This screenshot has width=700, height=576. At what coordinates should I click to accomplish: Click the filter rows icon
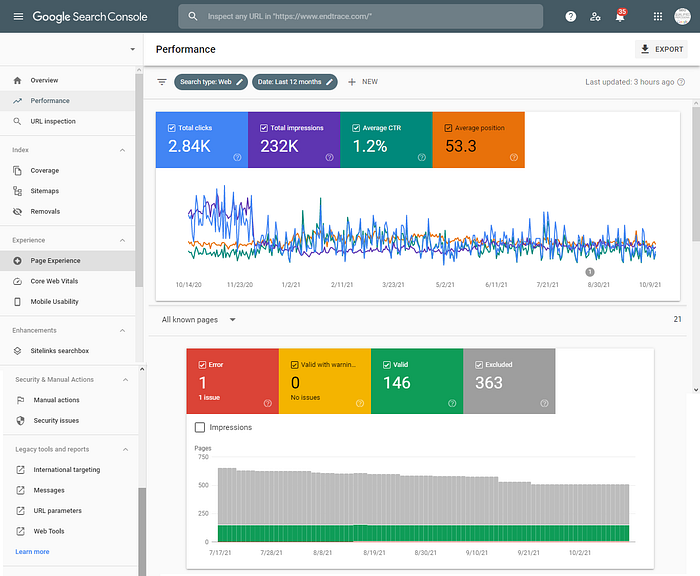click(x=162, y=82)
